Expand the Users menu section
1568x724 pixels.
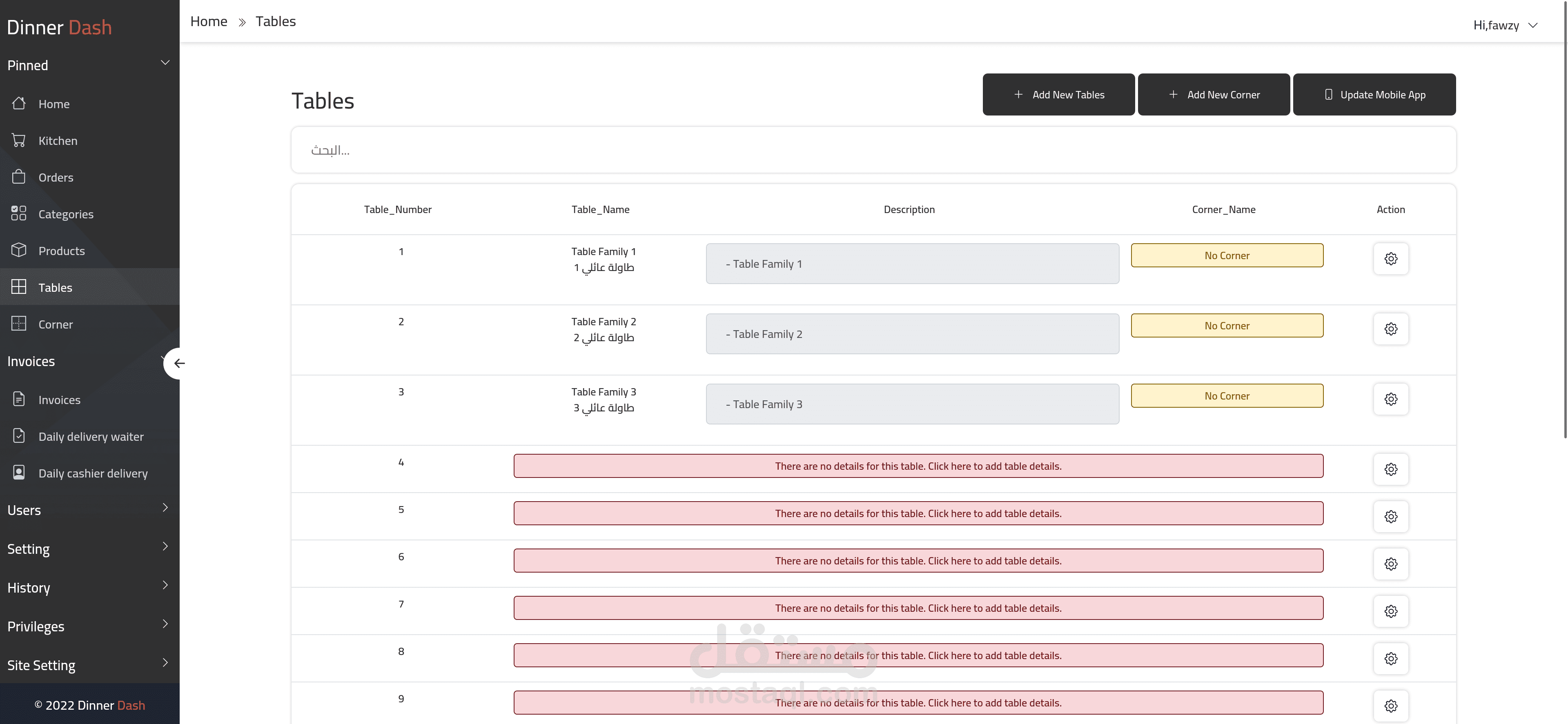165,508
